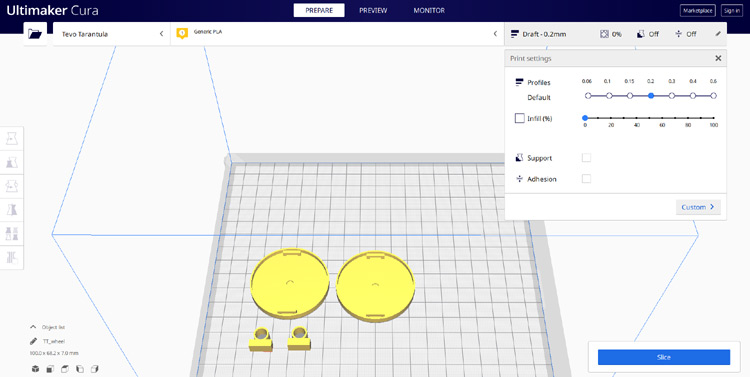Set infill slider to 60
Viewport: 750px width, 377px height.
click(x=662, y=118)
